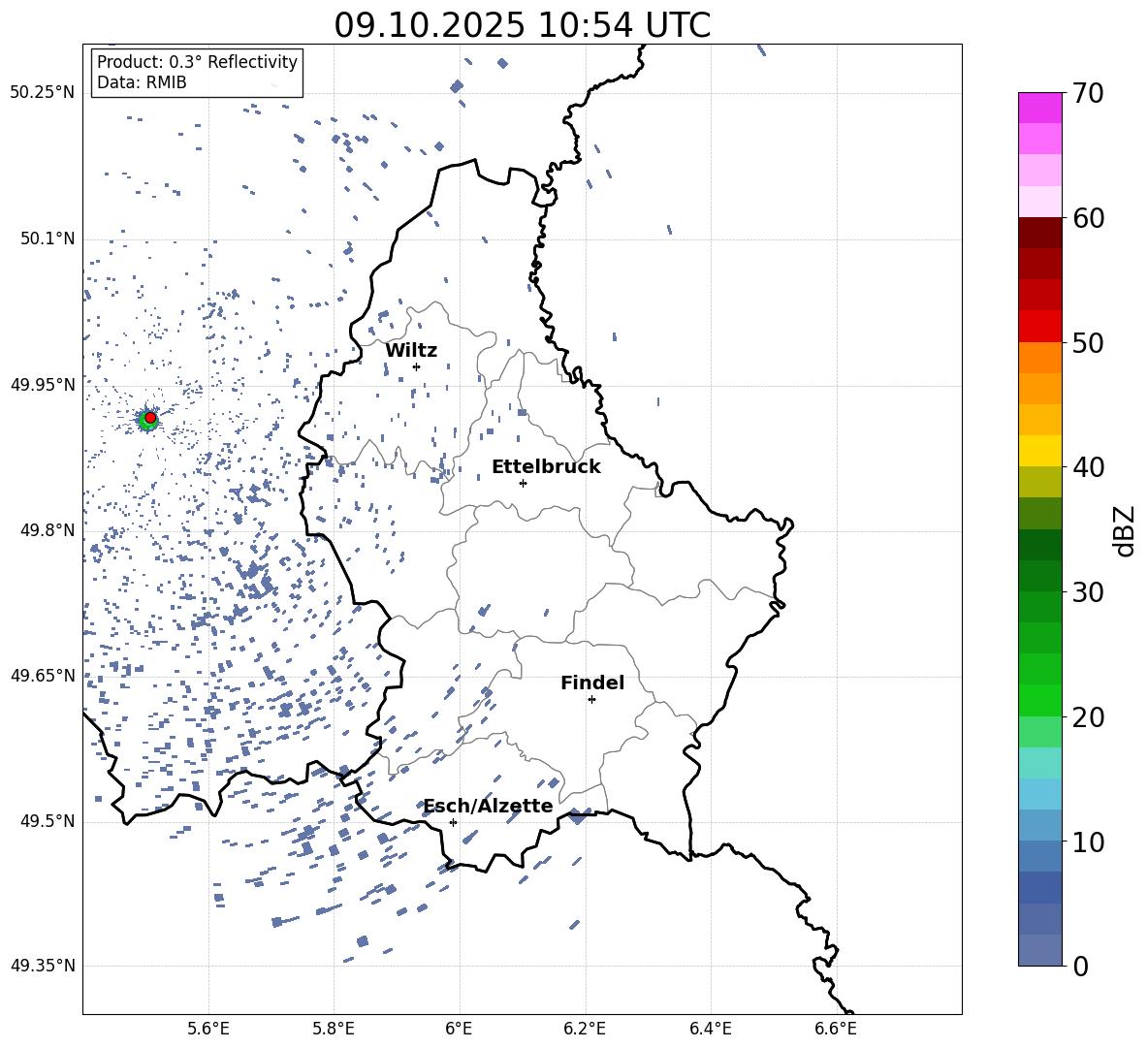Click the Findel station cross marker
Screen dimensions: 1148x1048
tap(591, 700)
